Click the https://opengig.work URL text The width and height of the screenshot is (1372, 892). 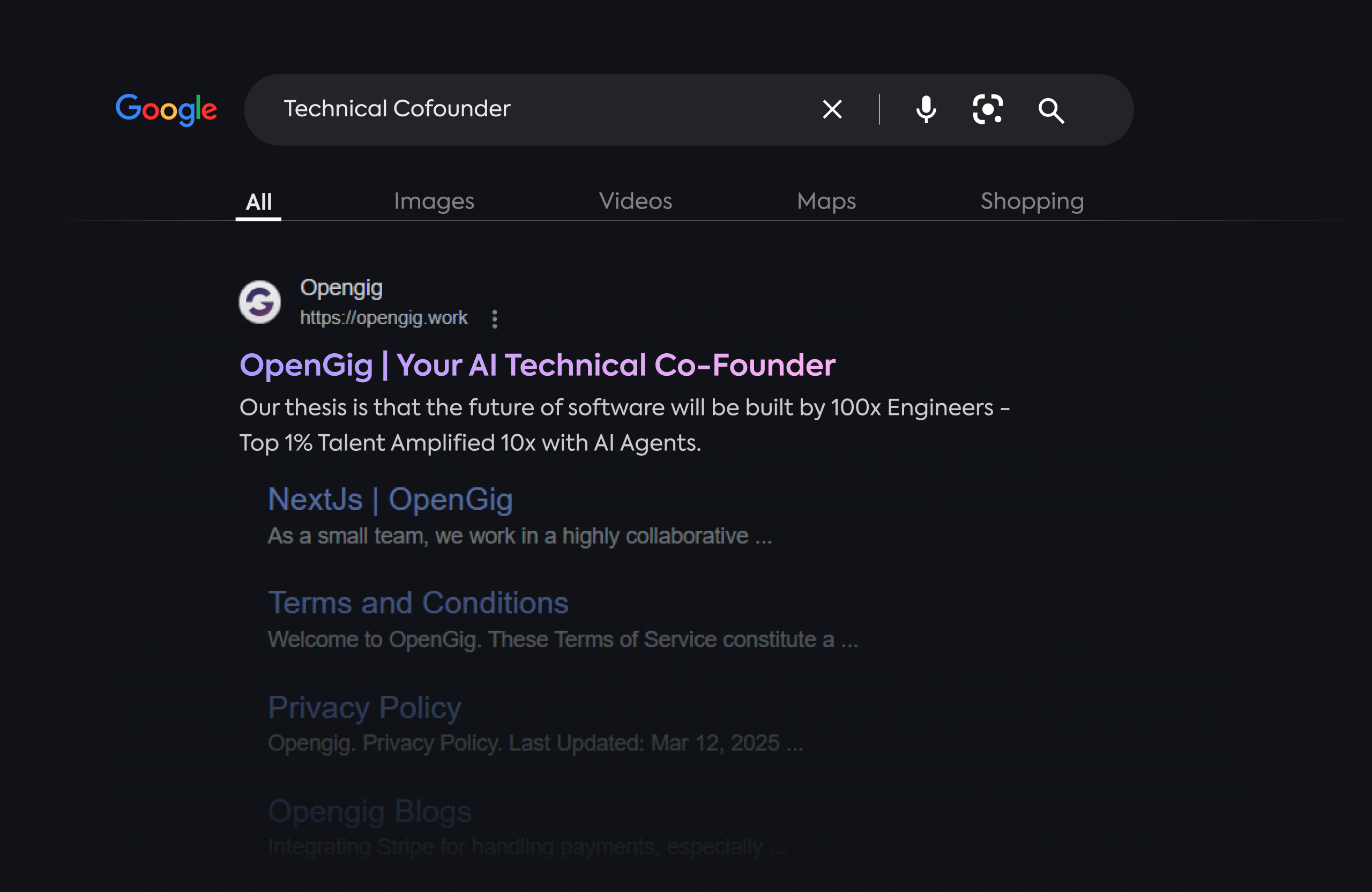[x=384, y=318]
